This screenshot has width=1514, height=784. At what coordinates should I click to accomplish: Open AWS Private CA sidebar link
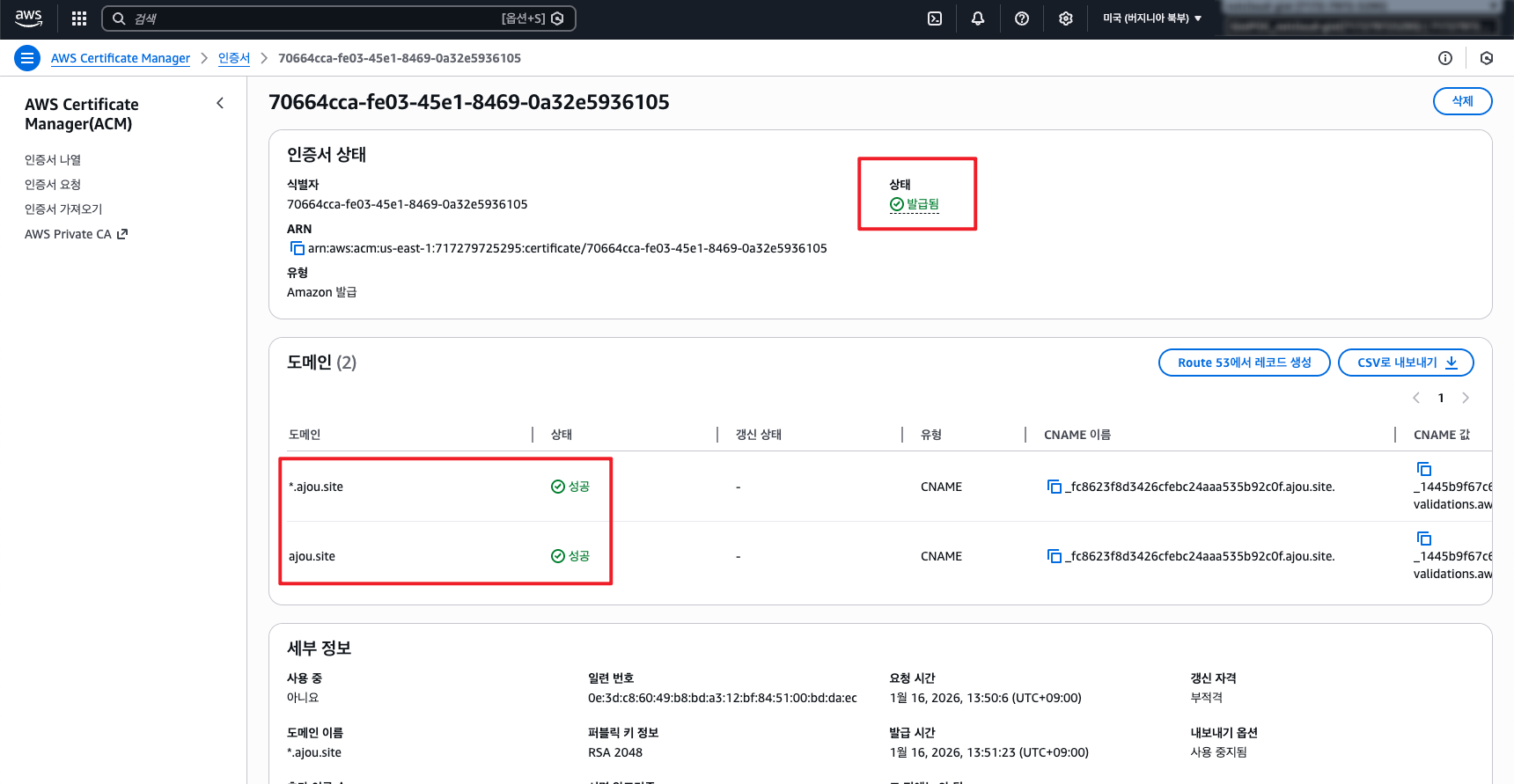tap(76, 234)
